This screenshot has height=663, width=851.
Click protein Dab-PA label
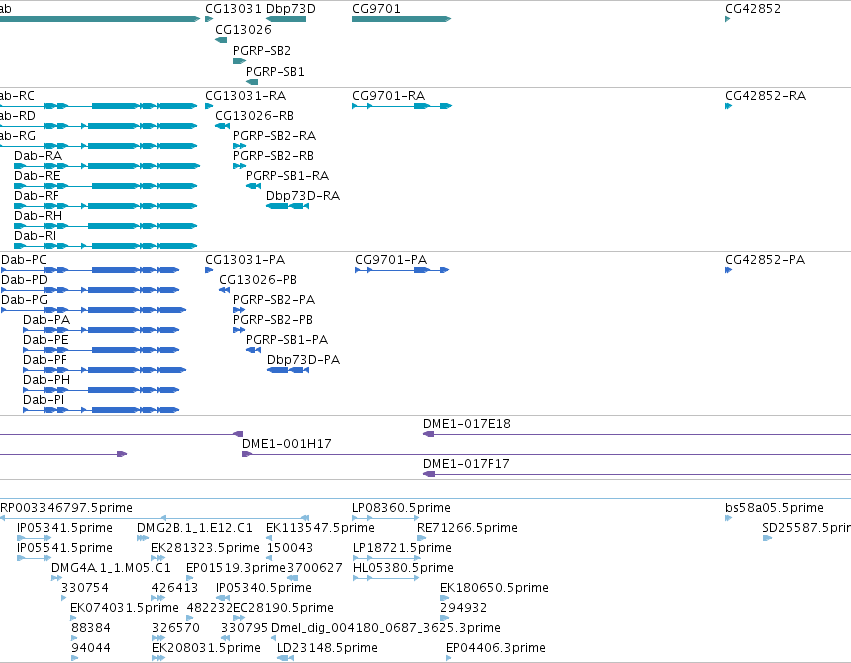click(46, 320)
